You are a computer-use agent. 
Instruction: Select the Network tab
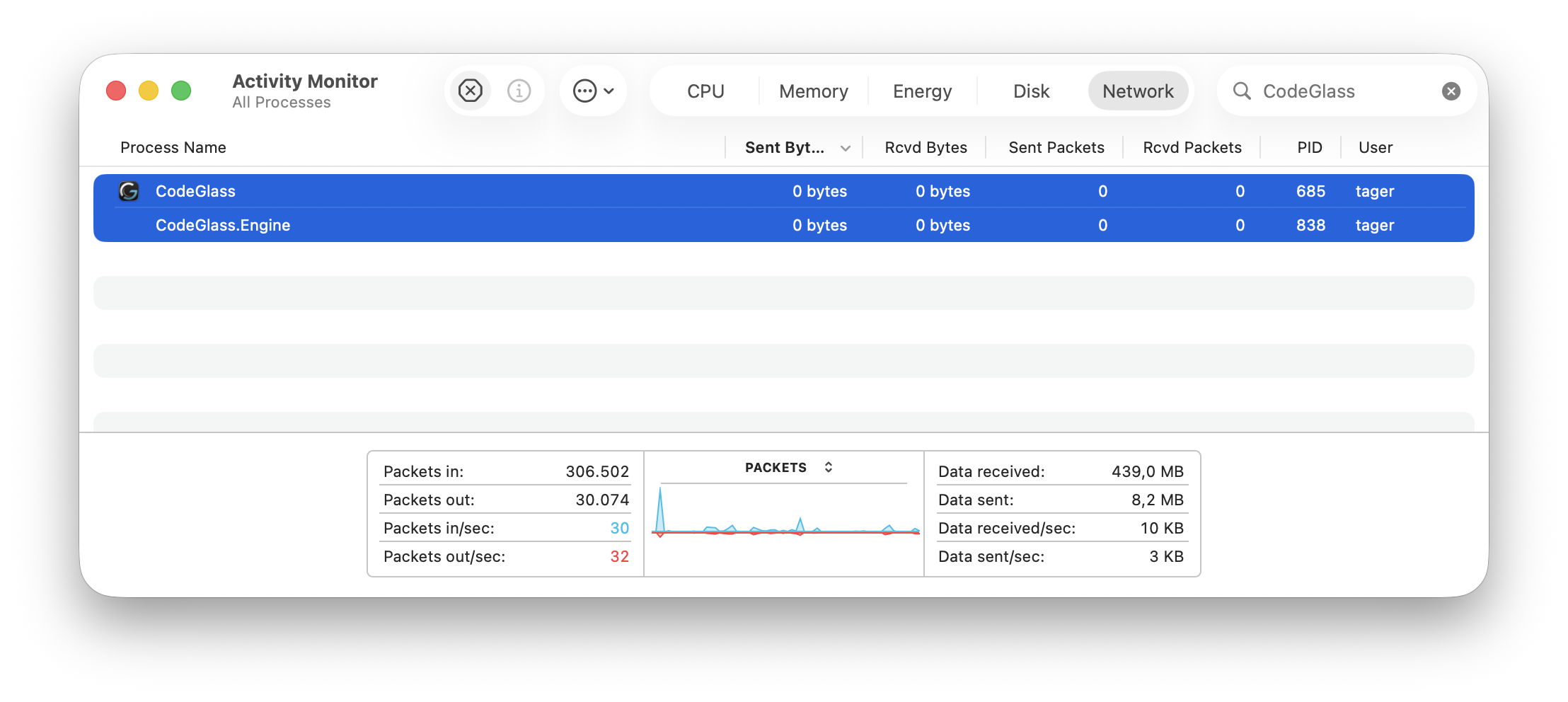(x=1138, y=91)
